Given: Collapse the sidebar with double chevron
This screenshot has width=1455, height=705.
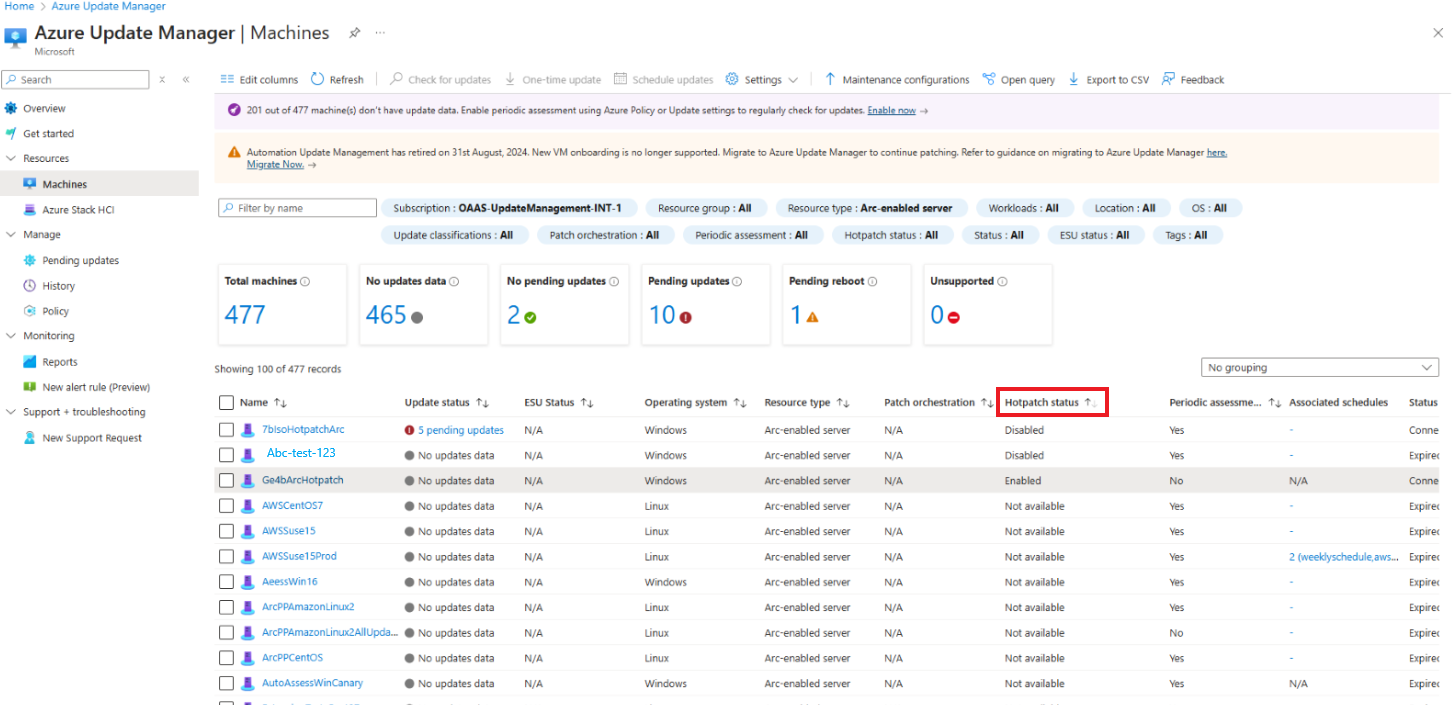Looking at the screenshot, I should coord(186,80).
